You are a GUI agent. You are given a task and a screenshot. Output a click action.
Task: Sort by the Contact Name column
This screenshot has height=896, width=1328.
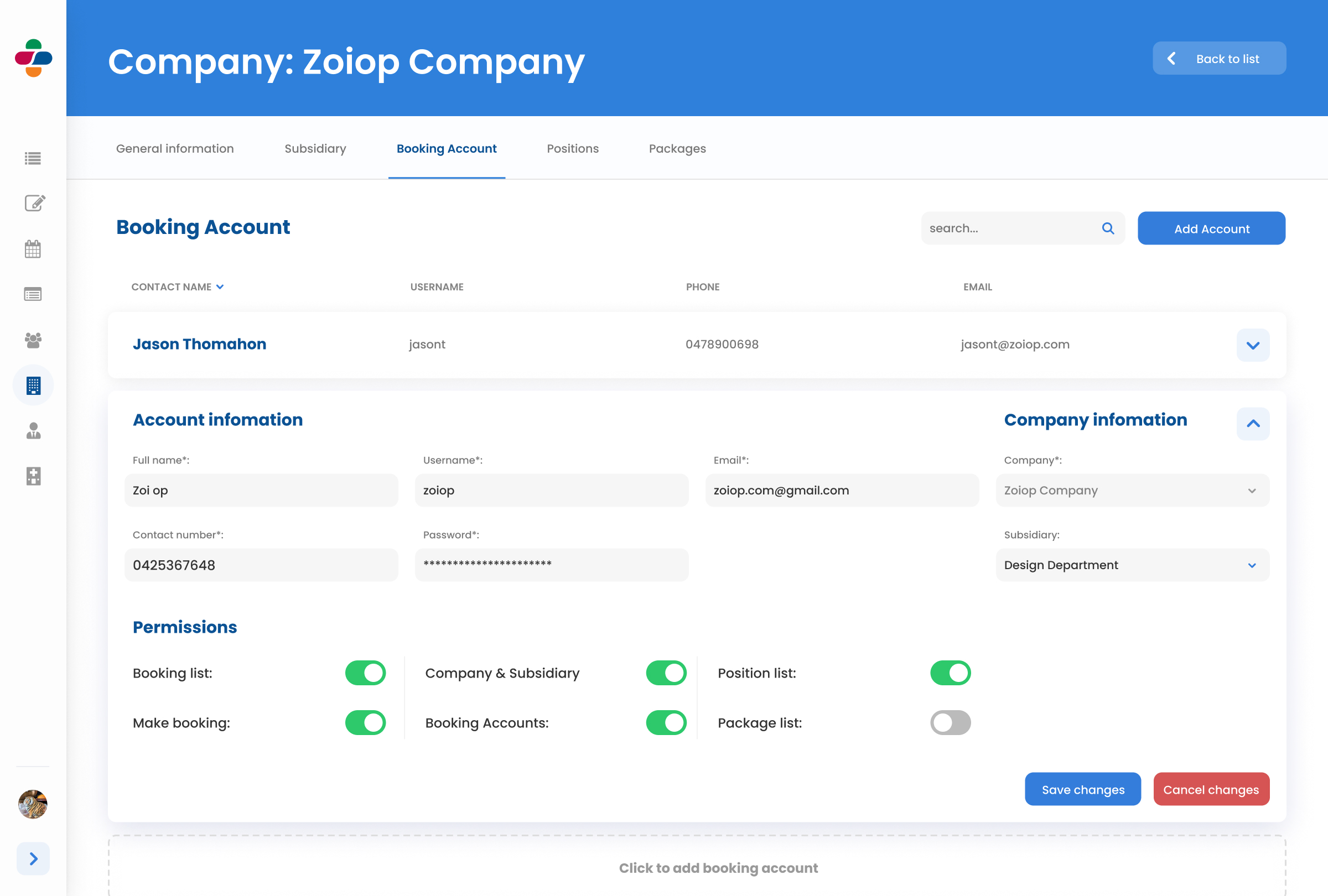tap(177, 286)
